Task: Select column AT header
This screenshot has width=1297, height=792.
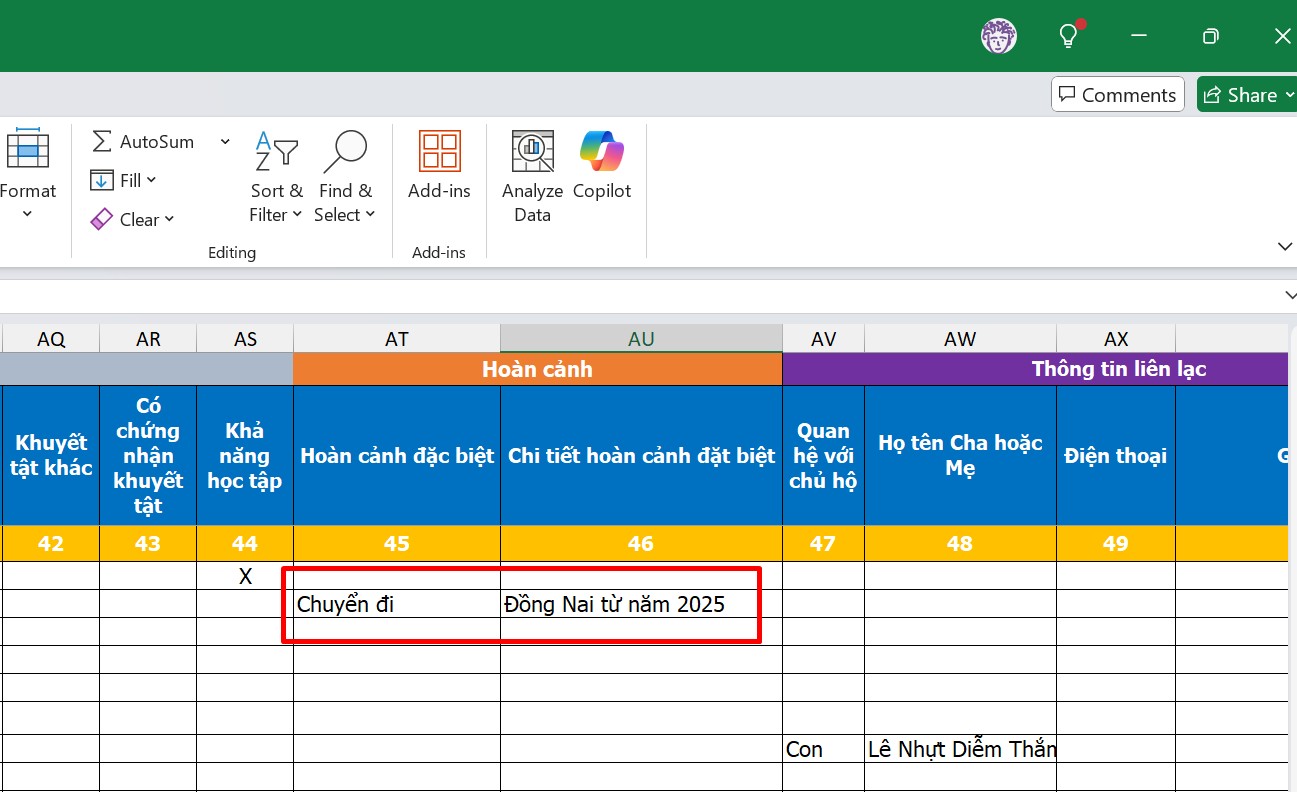Action: pyautogui.click(x=397, y=339)
